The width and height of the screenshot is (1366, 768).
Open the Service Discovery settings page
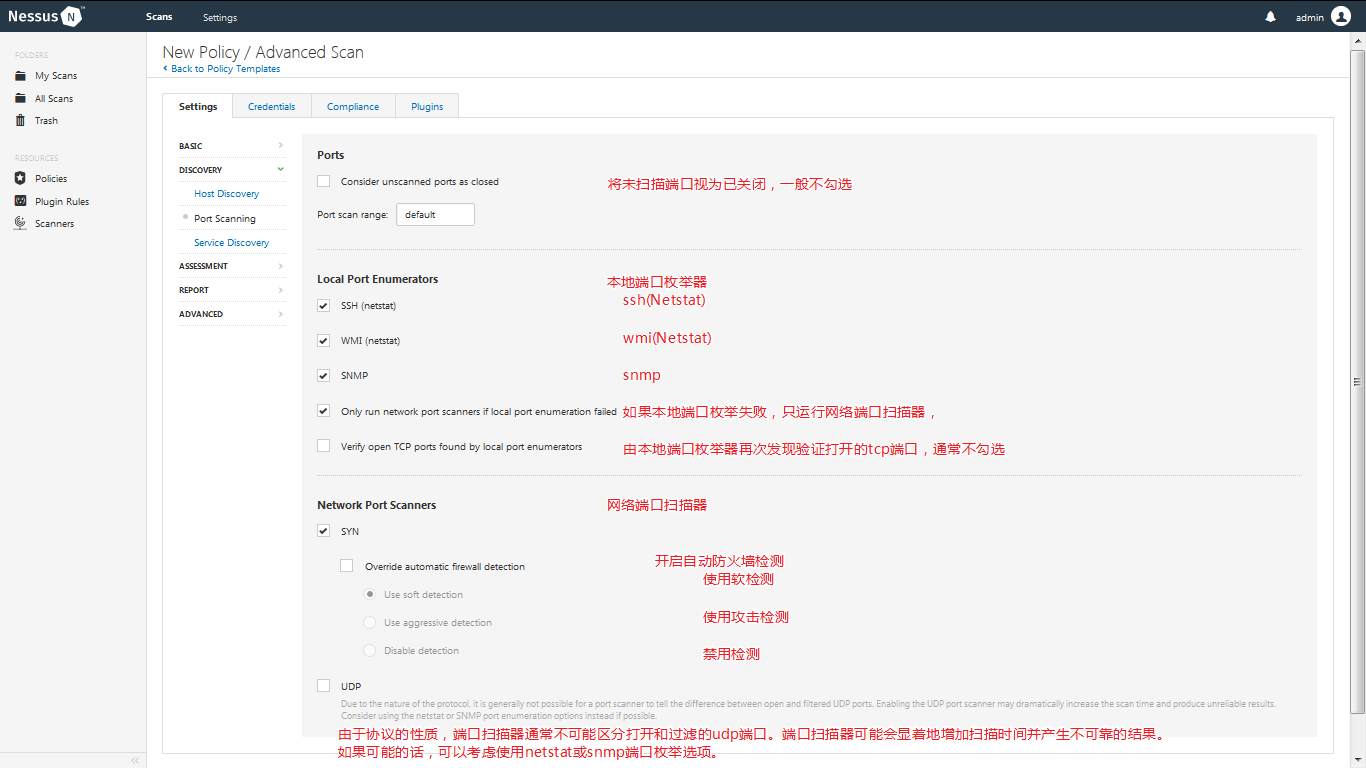coord(232,242)
